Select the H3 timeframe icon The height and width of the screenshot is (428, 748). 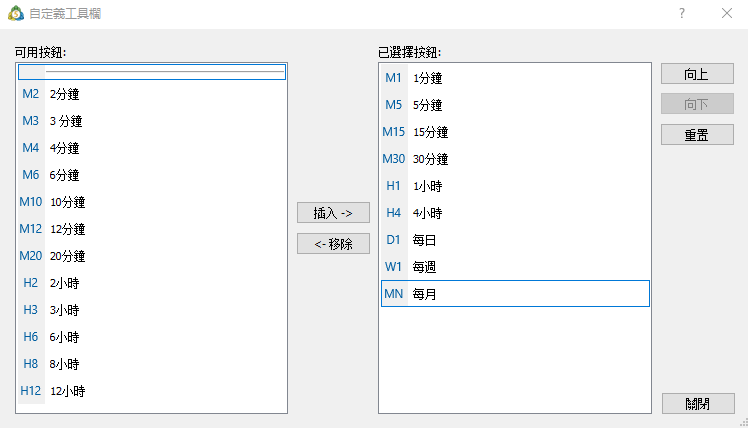[31, 310]
